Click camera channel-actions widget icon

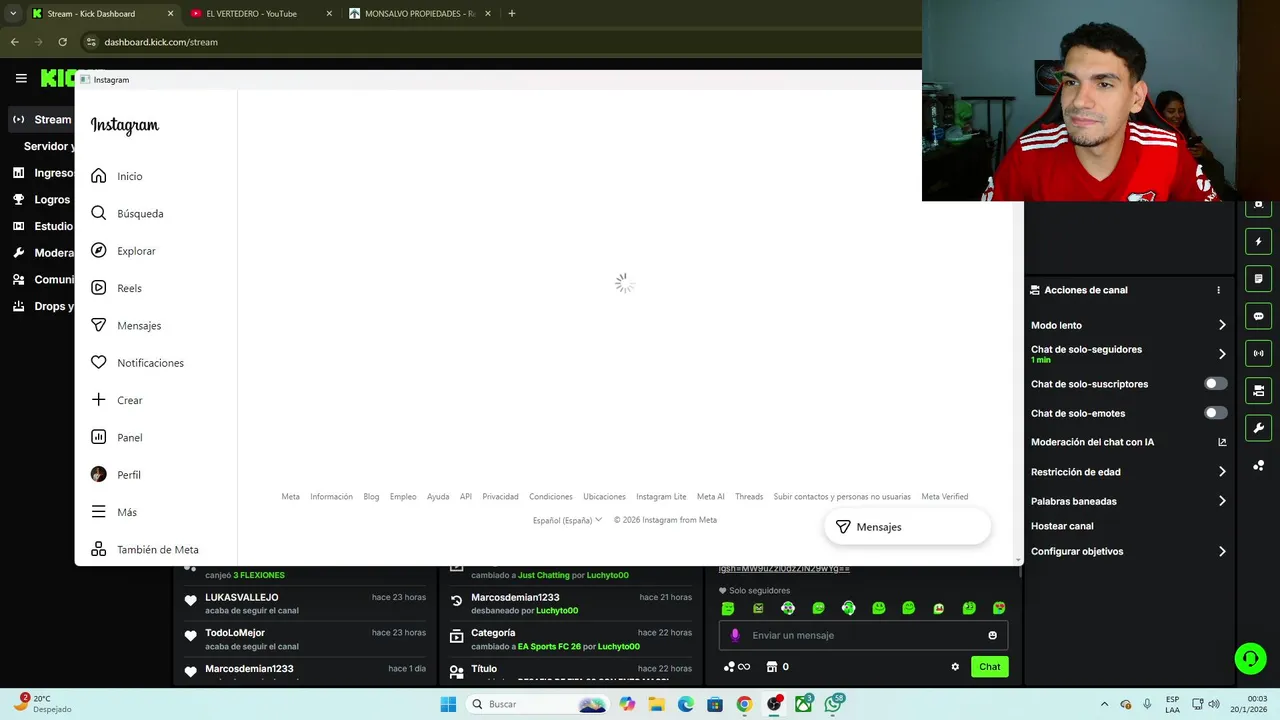(1258, 390)
